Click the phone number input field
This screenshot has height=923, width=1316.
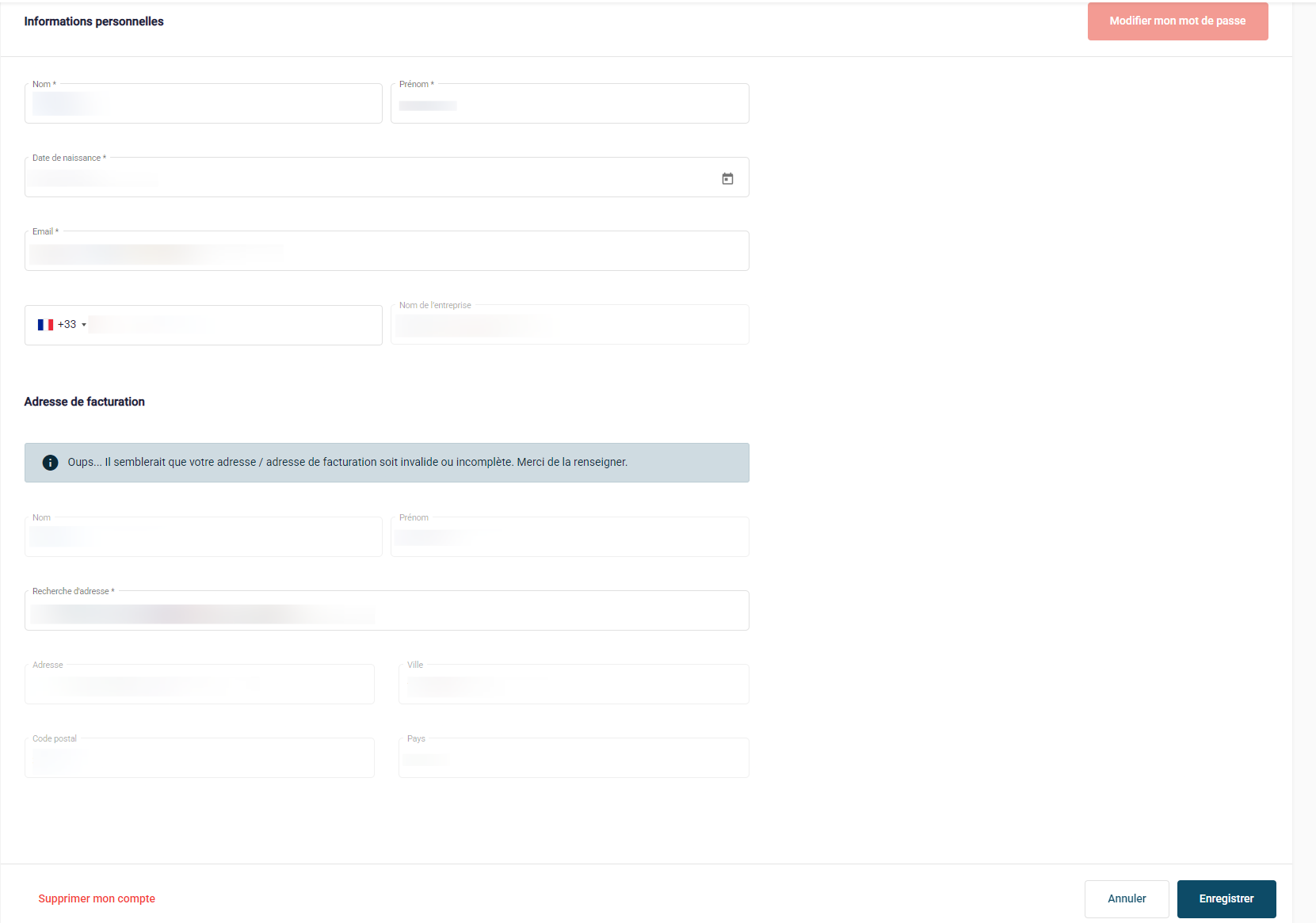234,326
